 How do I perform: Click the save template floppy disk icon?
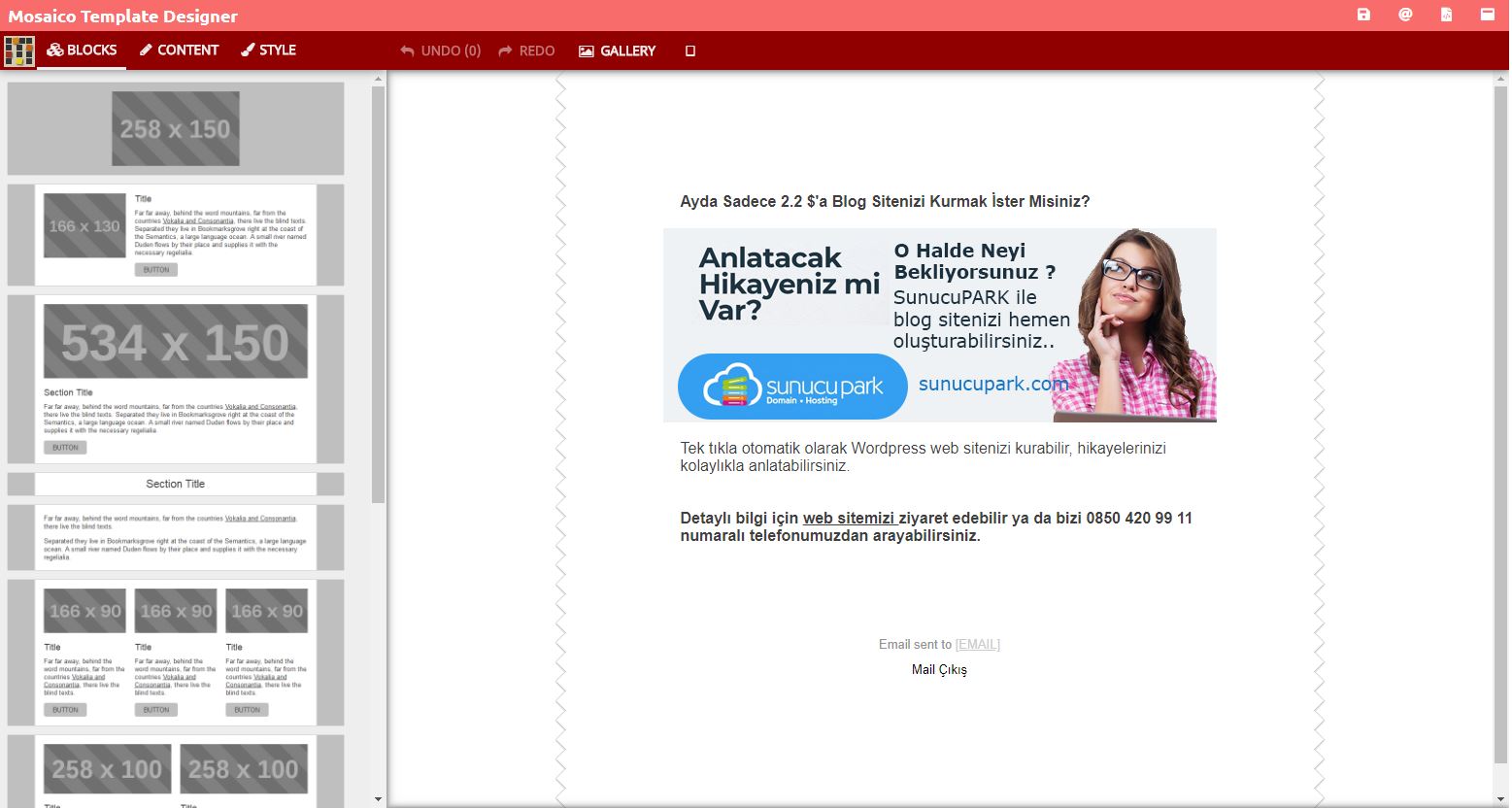1363,15
